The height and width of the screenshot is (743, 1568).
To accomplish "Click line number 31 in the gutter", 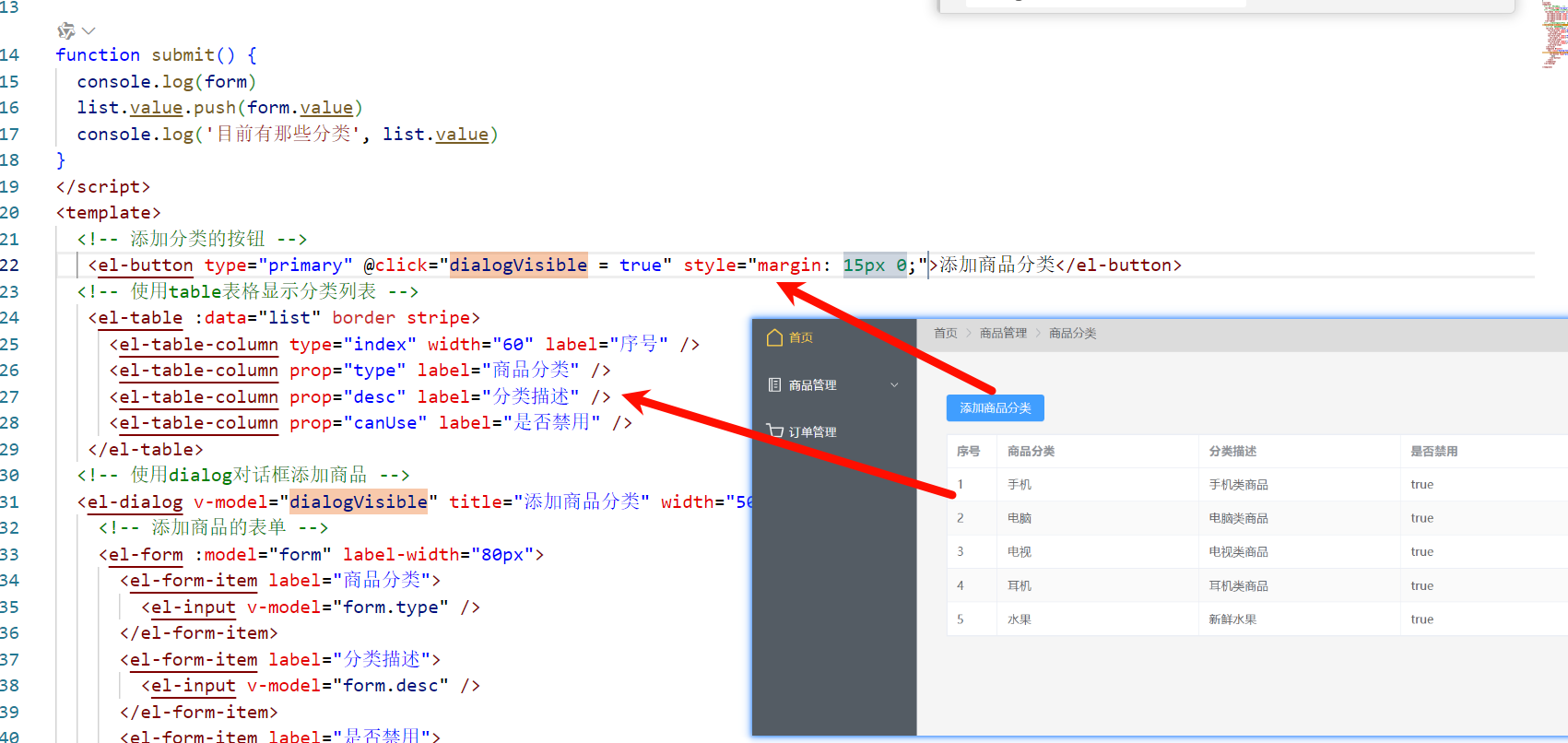I will pos(9,501).
